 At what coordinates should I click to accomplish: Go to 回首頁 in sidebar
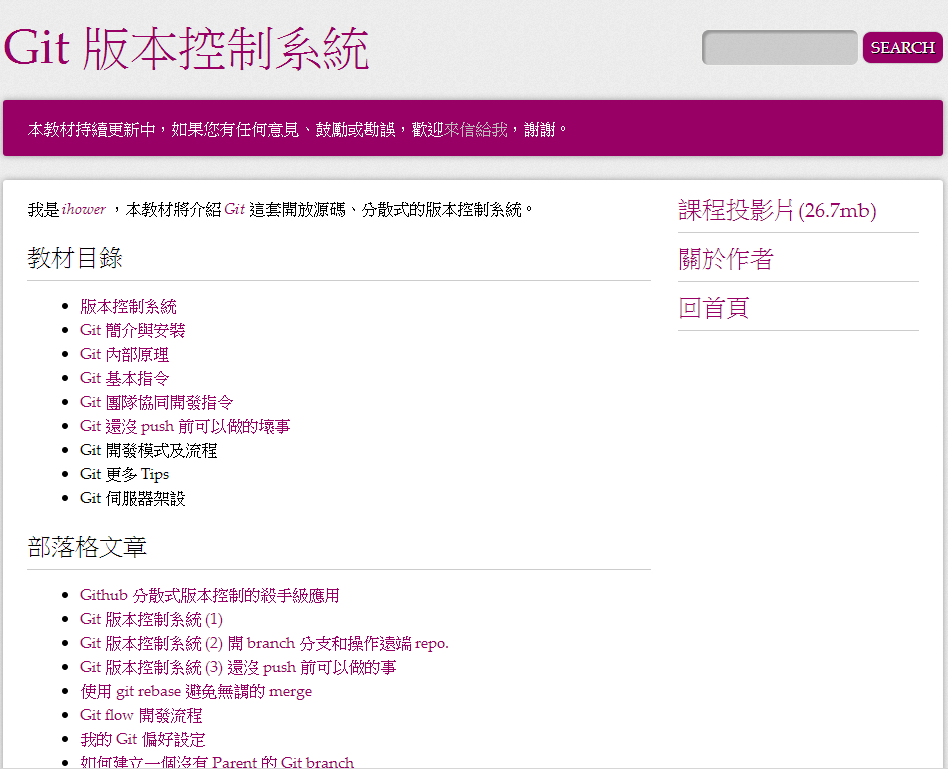(x=713, y=309)
